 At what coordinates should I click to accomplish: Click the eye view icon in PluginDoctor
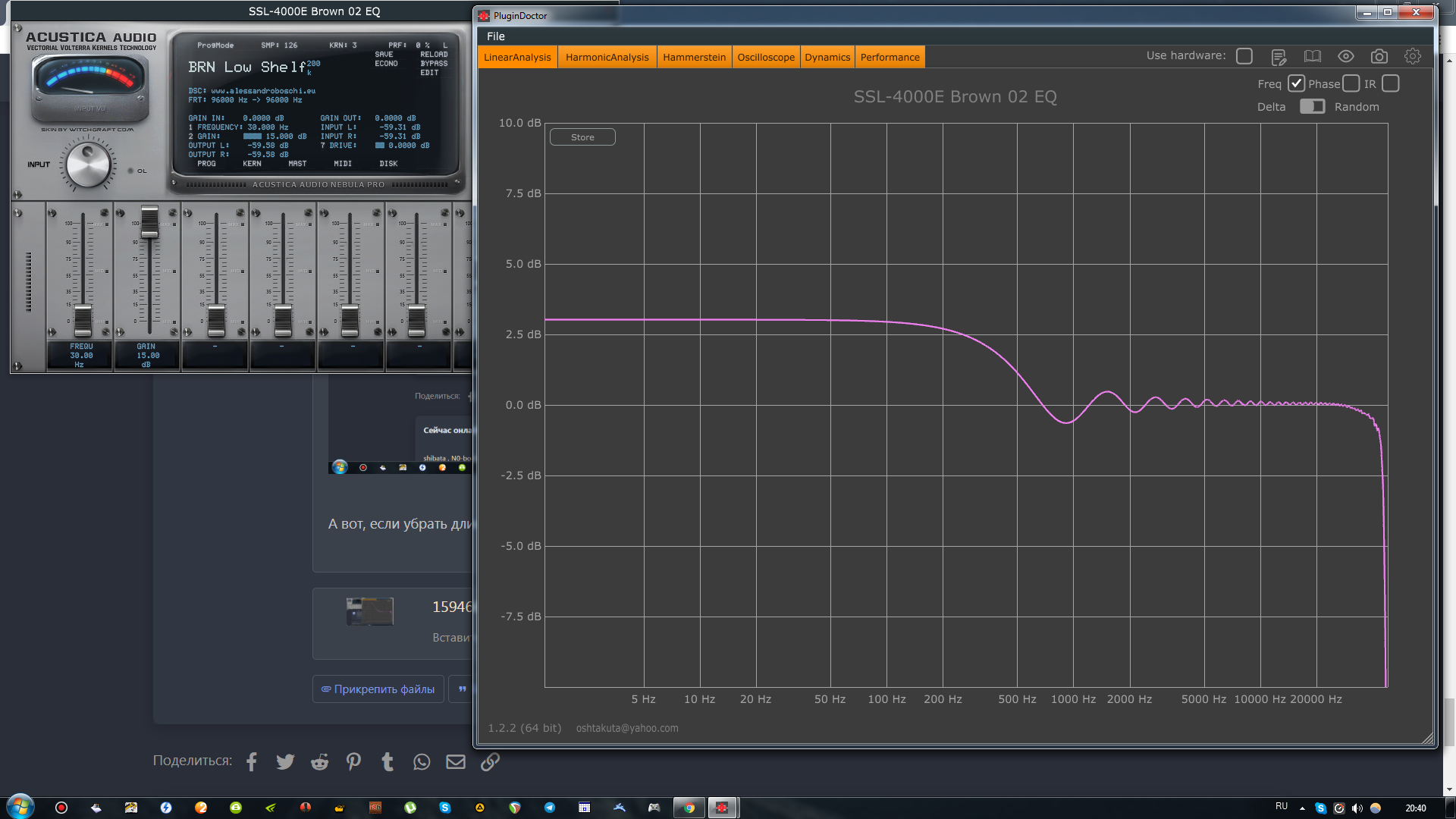(1346, 57)
